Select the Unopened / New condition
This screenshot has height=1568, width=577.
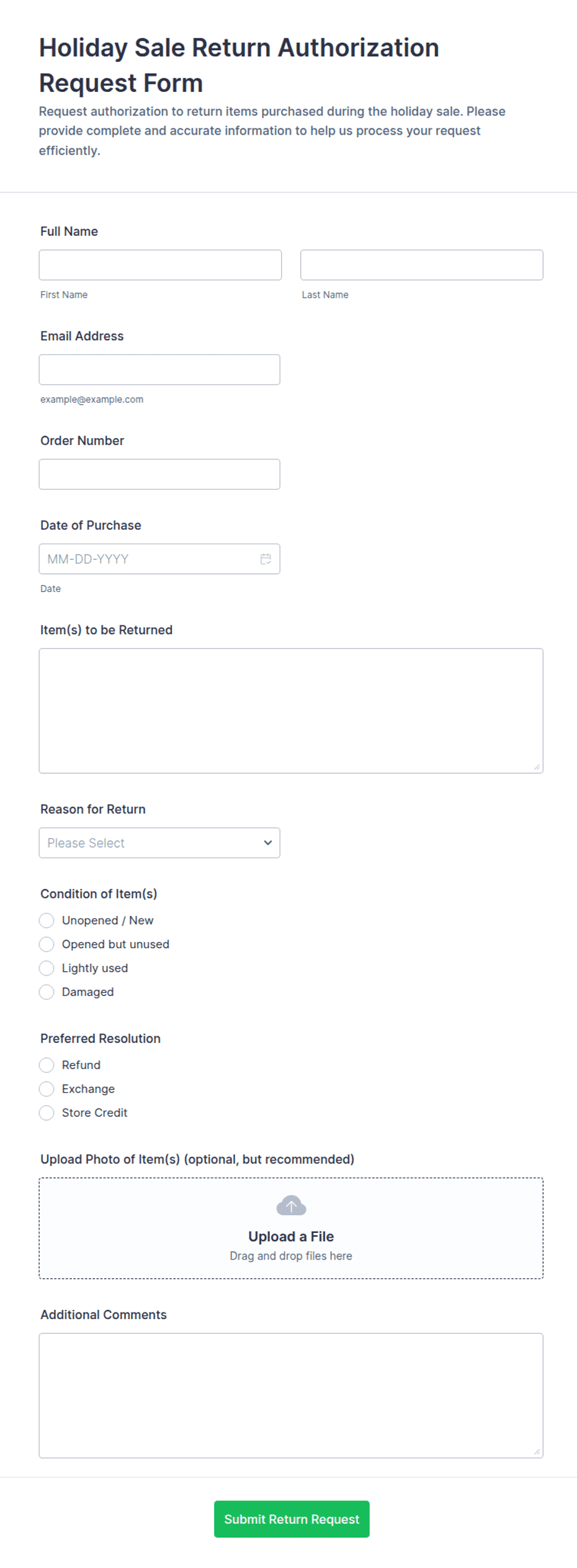coord(47,920)
